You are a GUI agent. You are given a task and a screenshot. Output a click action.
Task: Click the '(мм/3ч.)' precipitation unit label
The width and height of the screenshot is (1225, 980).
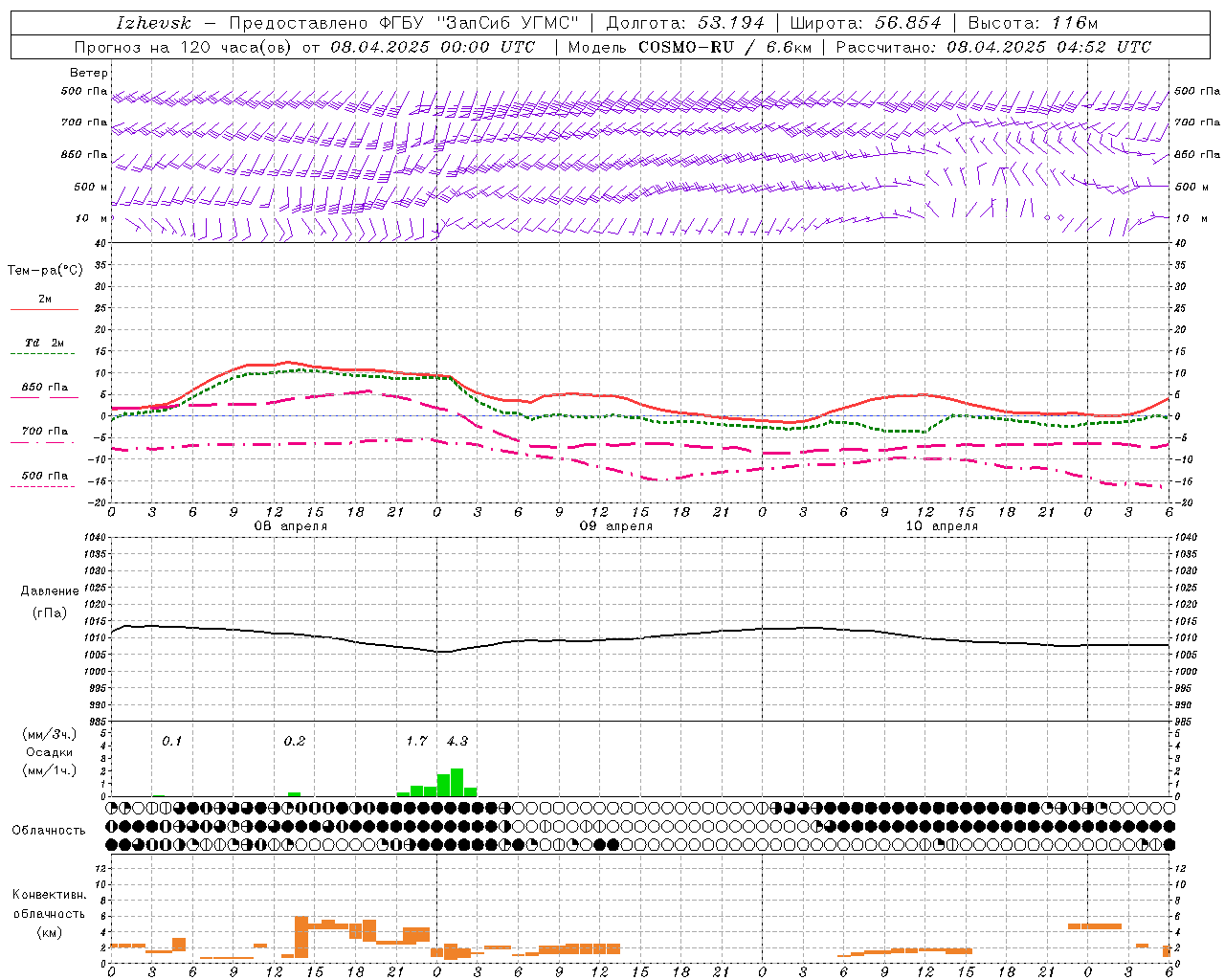(x=50, y=734)
